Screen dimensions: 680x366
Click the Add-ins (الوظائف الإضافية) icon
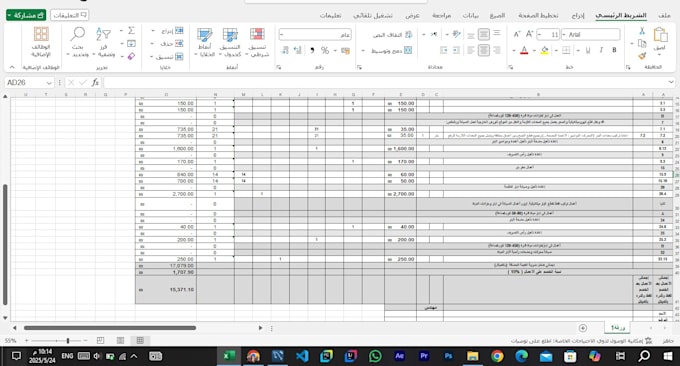pos(41,34)
